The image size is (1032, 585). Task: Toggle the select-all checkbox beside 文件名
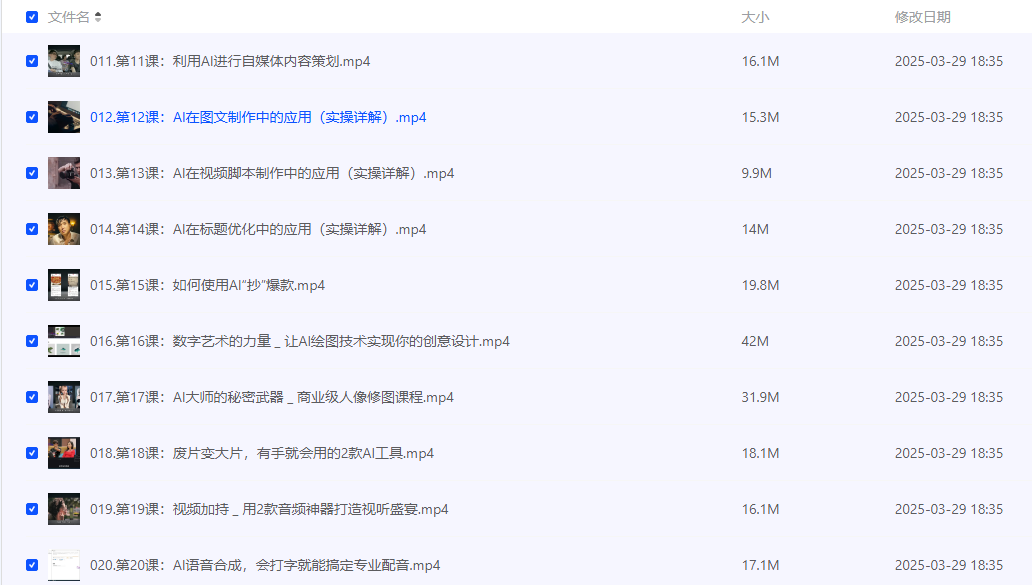[32, 17]
